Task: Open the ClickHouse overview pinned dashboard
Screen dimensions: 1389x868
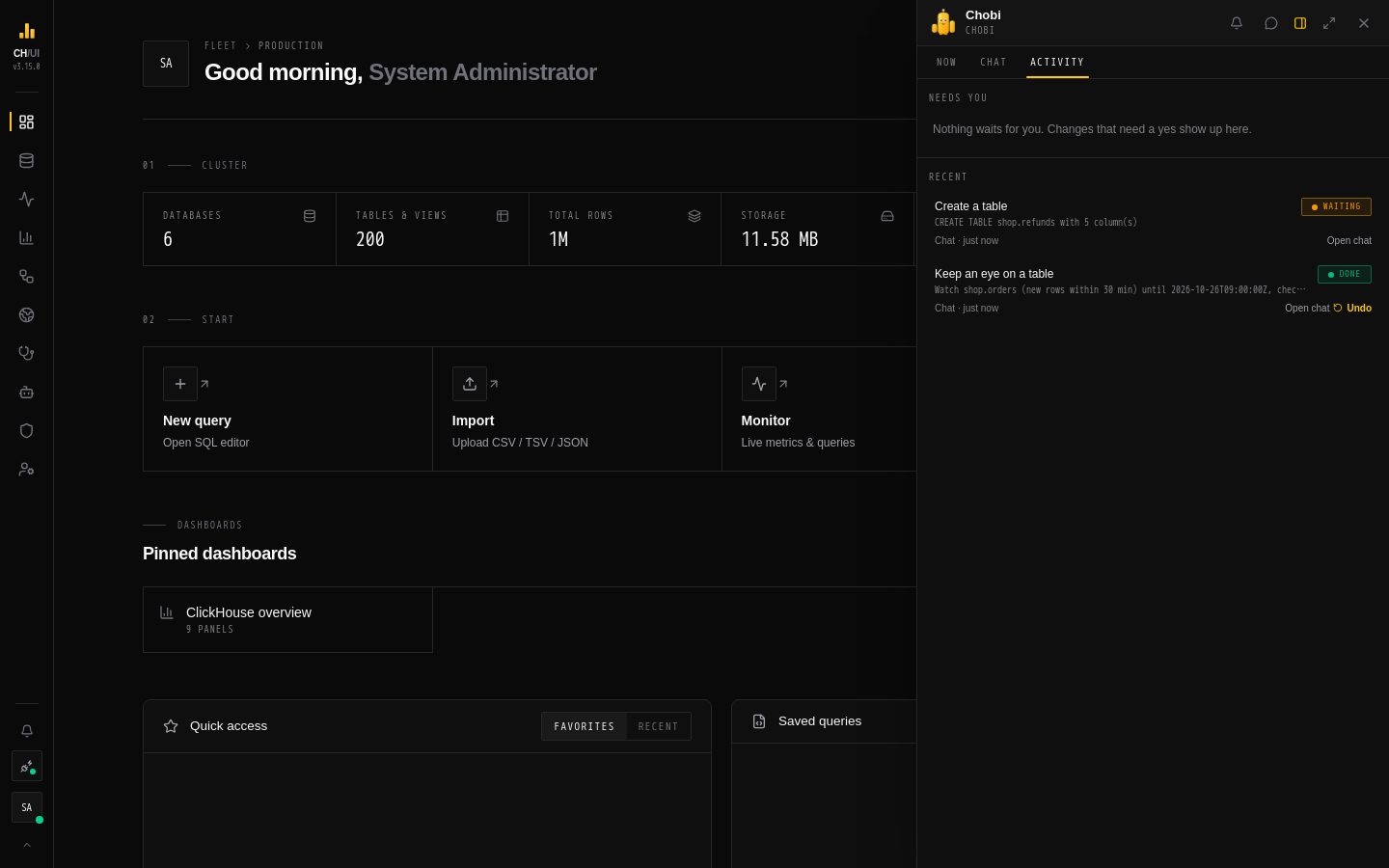Action: (x=287, y=620)
